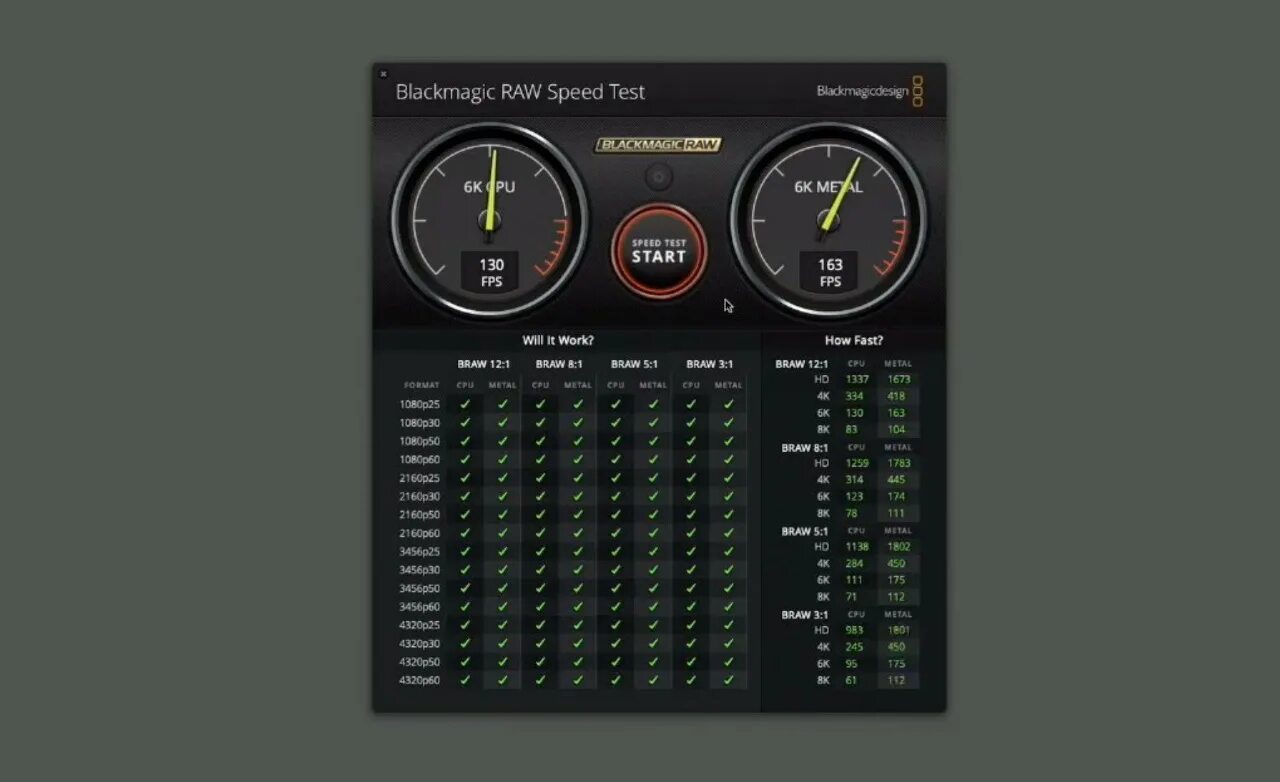
Task: Expand the FORMAT column header
Action: [x=421, y=384]
